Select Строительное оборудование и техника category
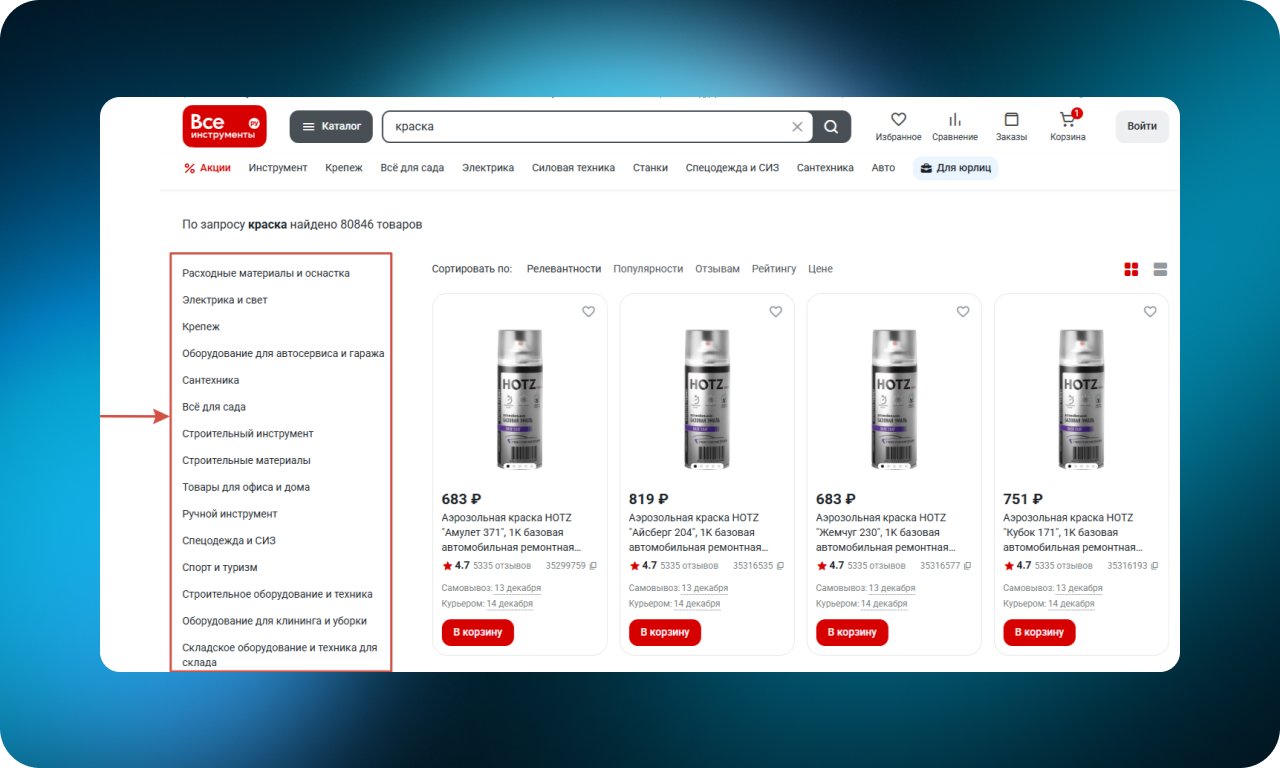The image size is (1280, 768). coord(277,594)
